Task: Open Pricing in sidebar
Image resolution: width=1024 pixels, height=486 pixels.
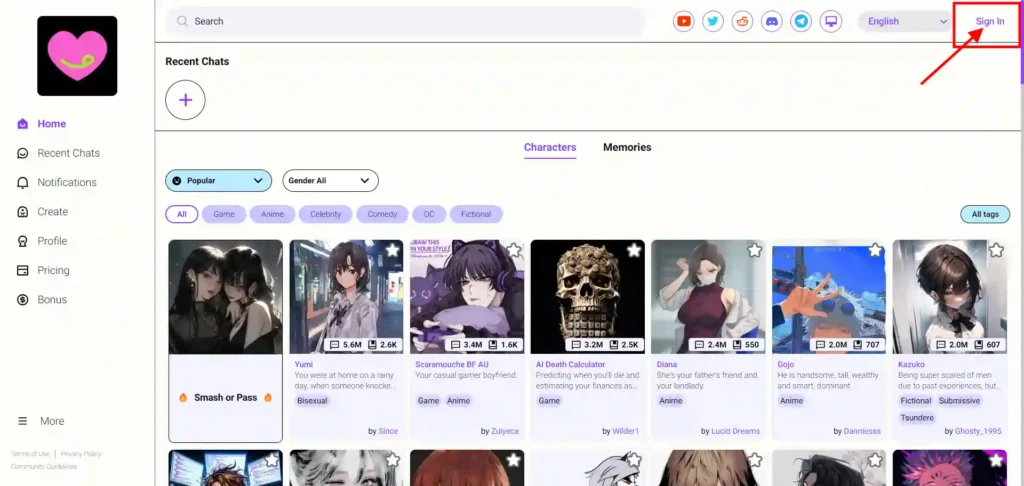Action: (x=43, y=270)
